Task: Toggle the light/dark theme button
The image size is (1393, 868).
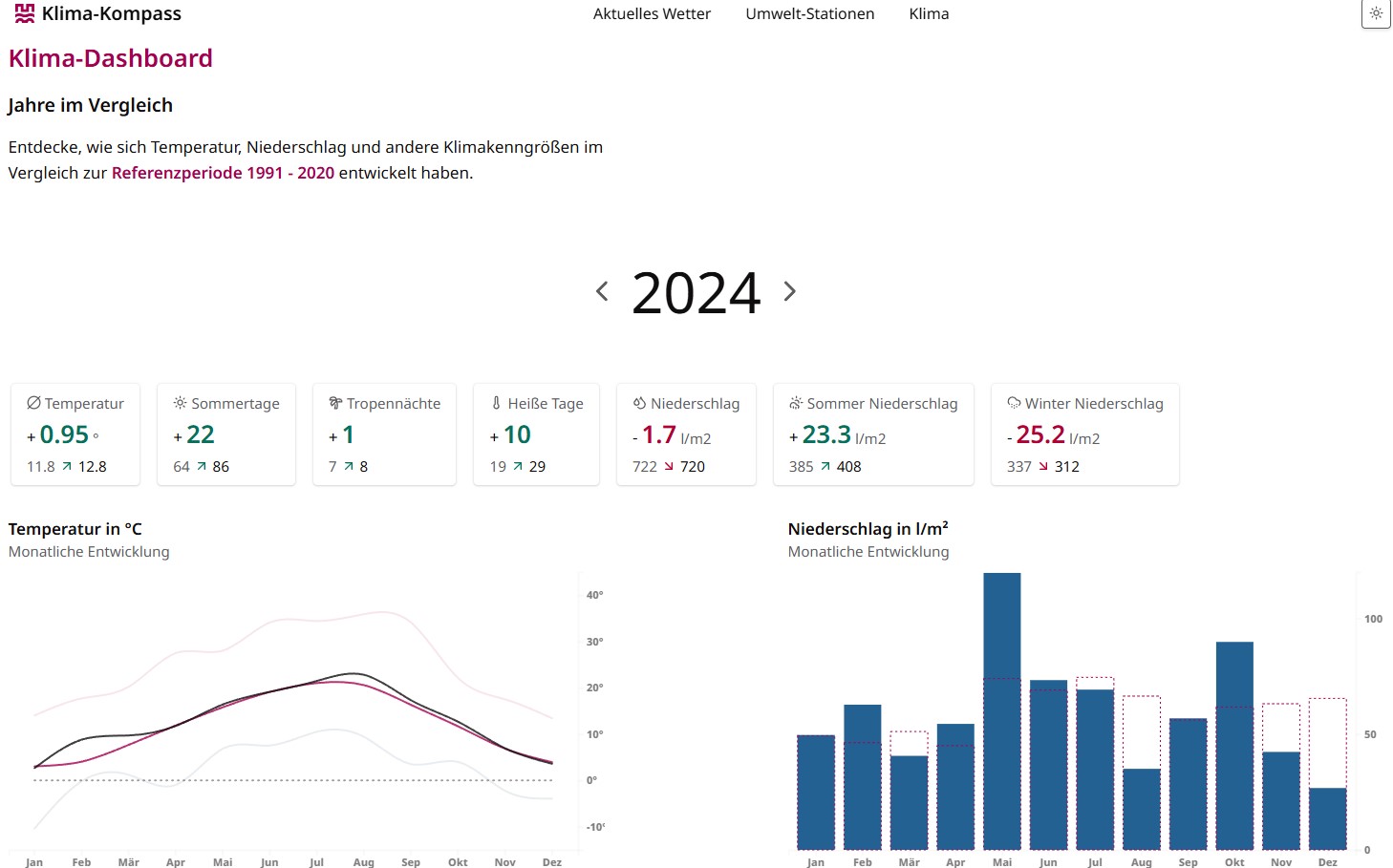Action: (x=1376, y=13)
